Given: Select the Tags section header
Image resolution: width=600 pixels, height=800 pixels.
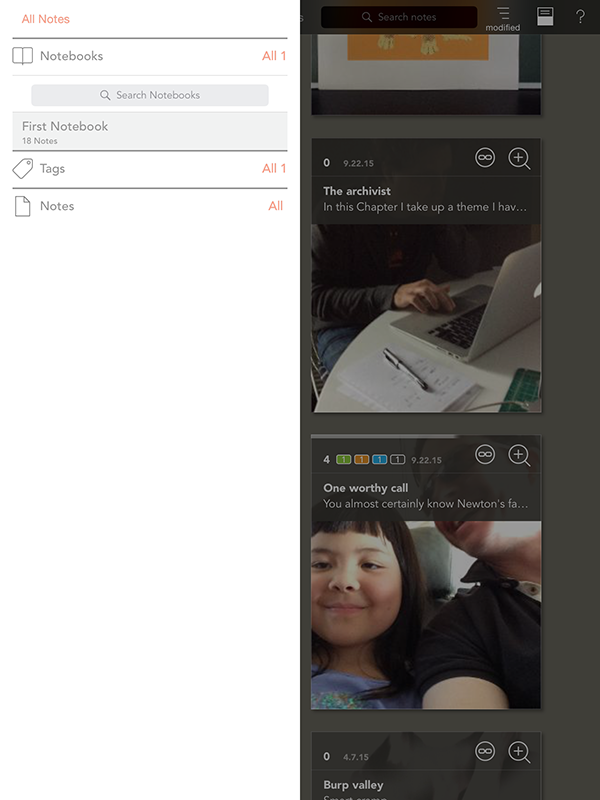Looking at the screenshot, I should coord(53,168).
